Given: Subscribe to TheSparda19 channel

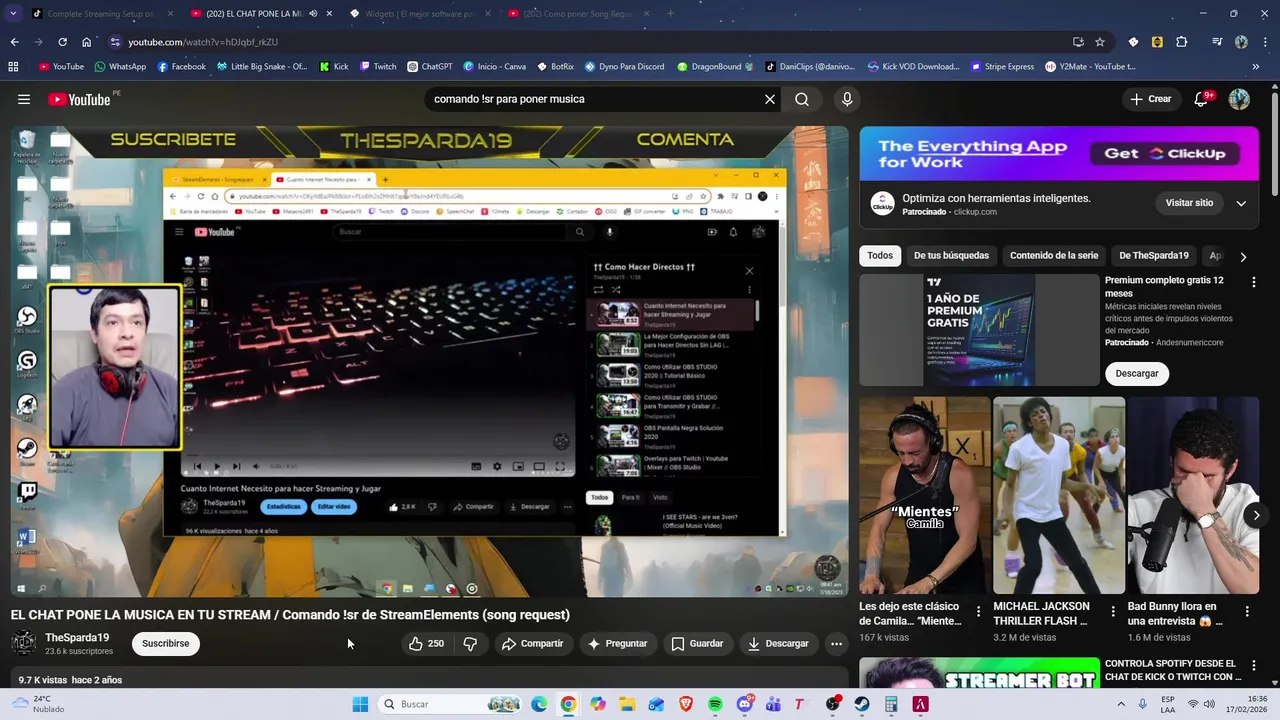Looking at the screenshot, I should [165, 644].
